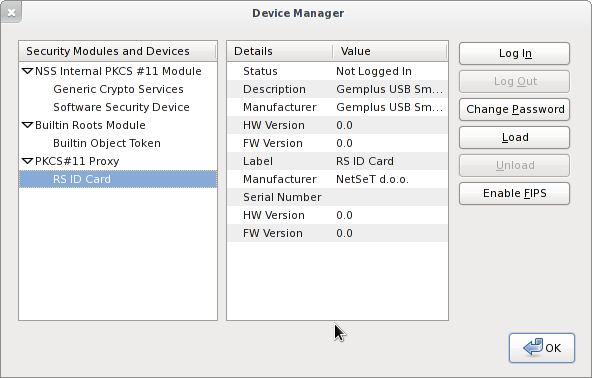Select Builtin Object Token

[107, 143]
